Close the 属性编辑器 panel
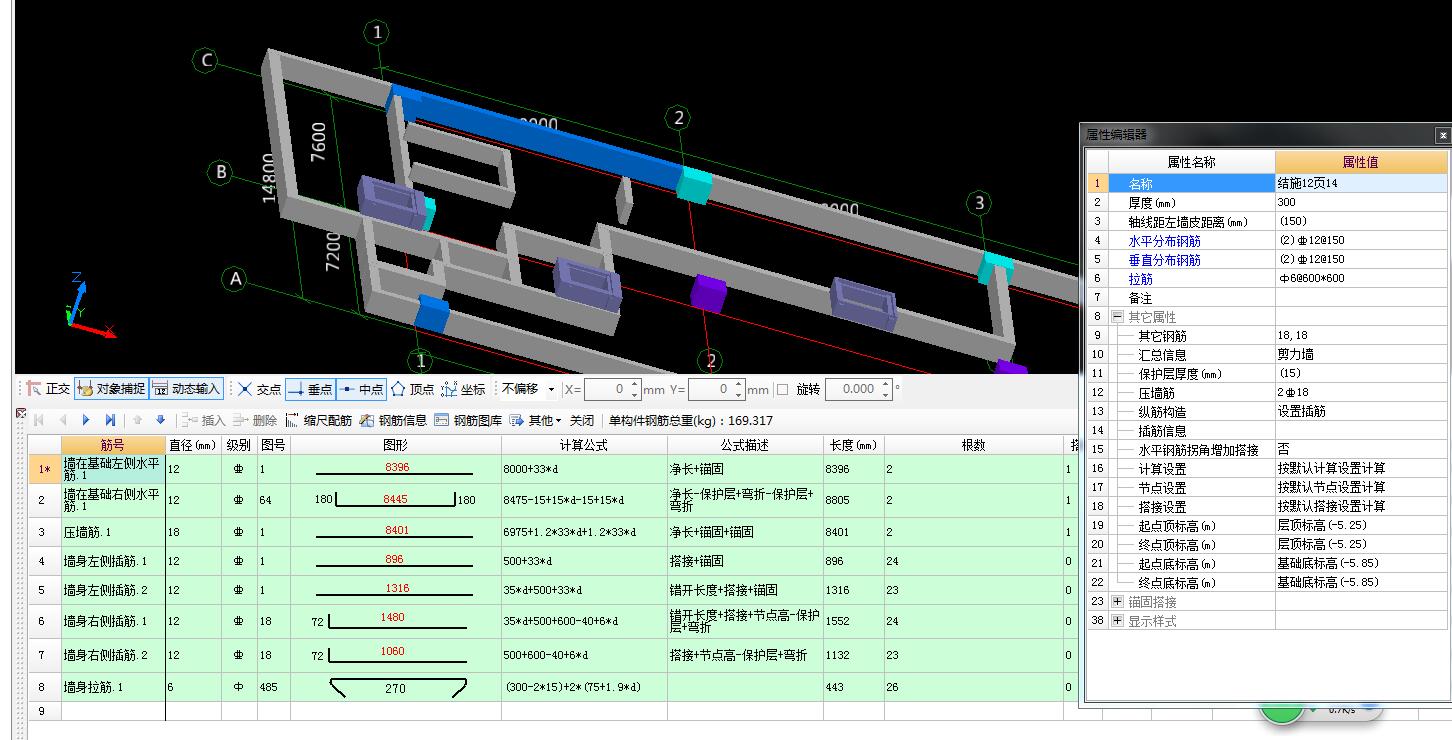 click(x=1442, y=134)
